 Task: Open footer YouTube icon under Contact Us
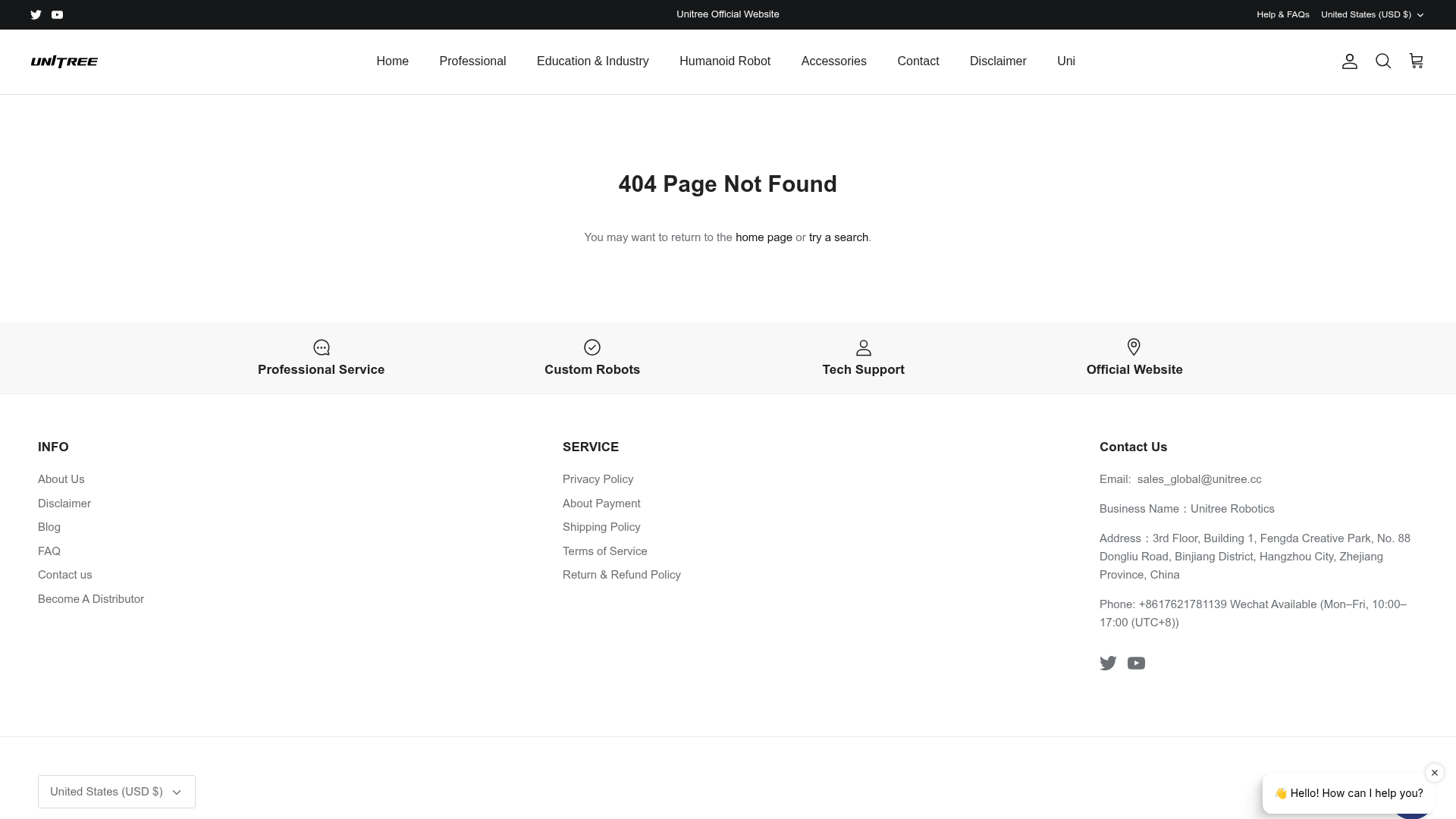tap(1136, 664)
